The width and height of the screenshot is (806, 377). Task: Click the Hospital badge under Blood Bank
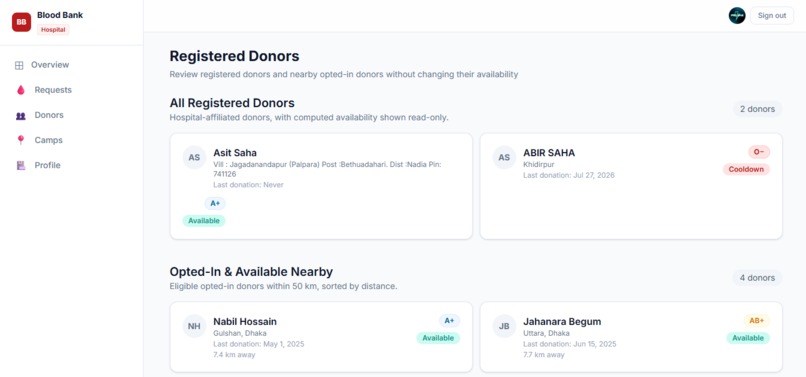click(53, 30)
